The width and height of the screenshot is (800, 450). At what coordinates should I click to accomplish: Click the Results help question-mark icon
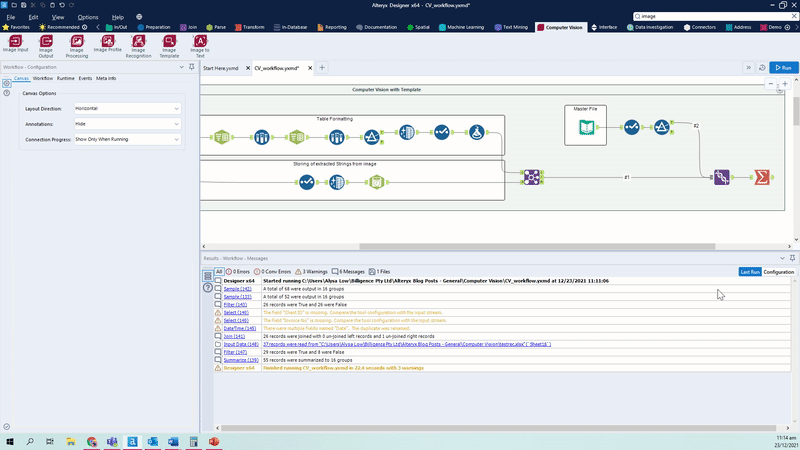(208, 288)
